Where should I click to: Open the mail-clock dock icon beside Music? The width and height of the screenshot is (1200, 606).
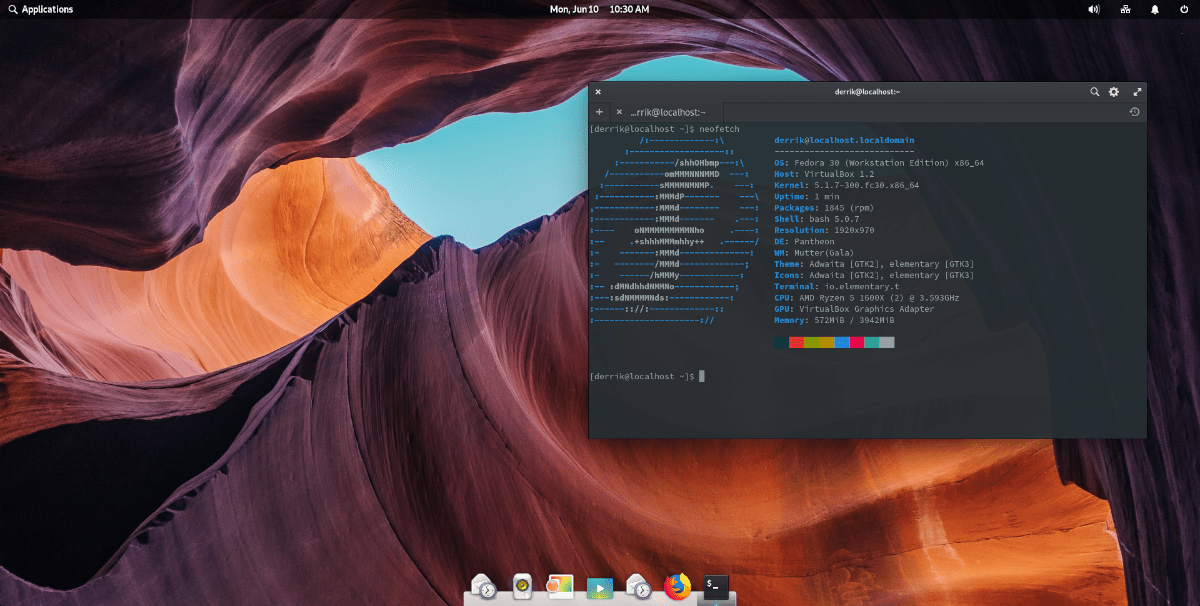pyautogui.click(x=483, y=587)
